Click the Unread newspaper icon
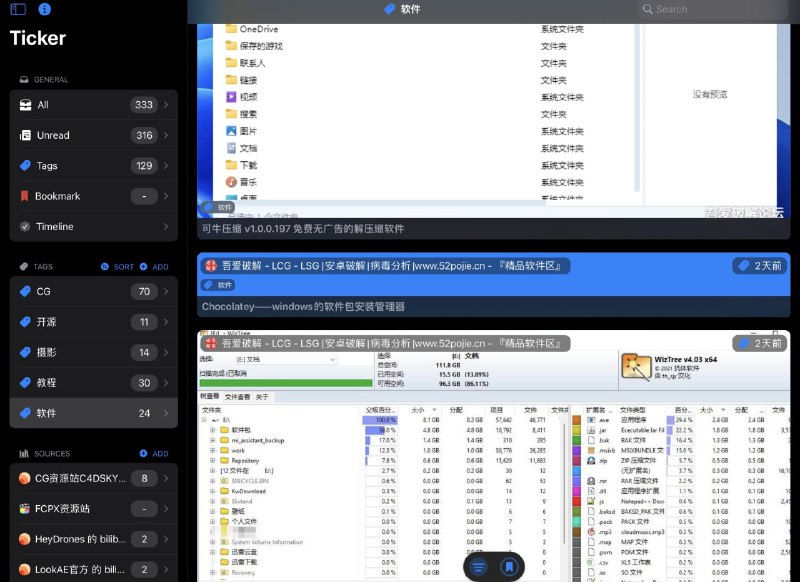The image size is (800, 582). [25, 135]
